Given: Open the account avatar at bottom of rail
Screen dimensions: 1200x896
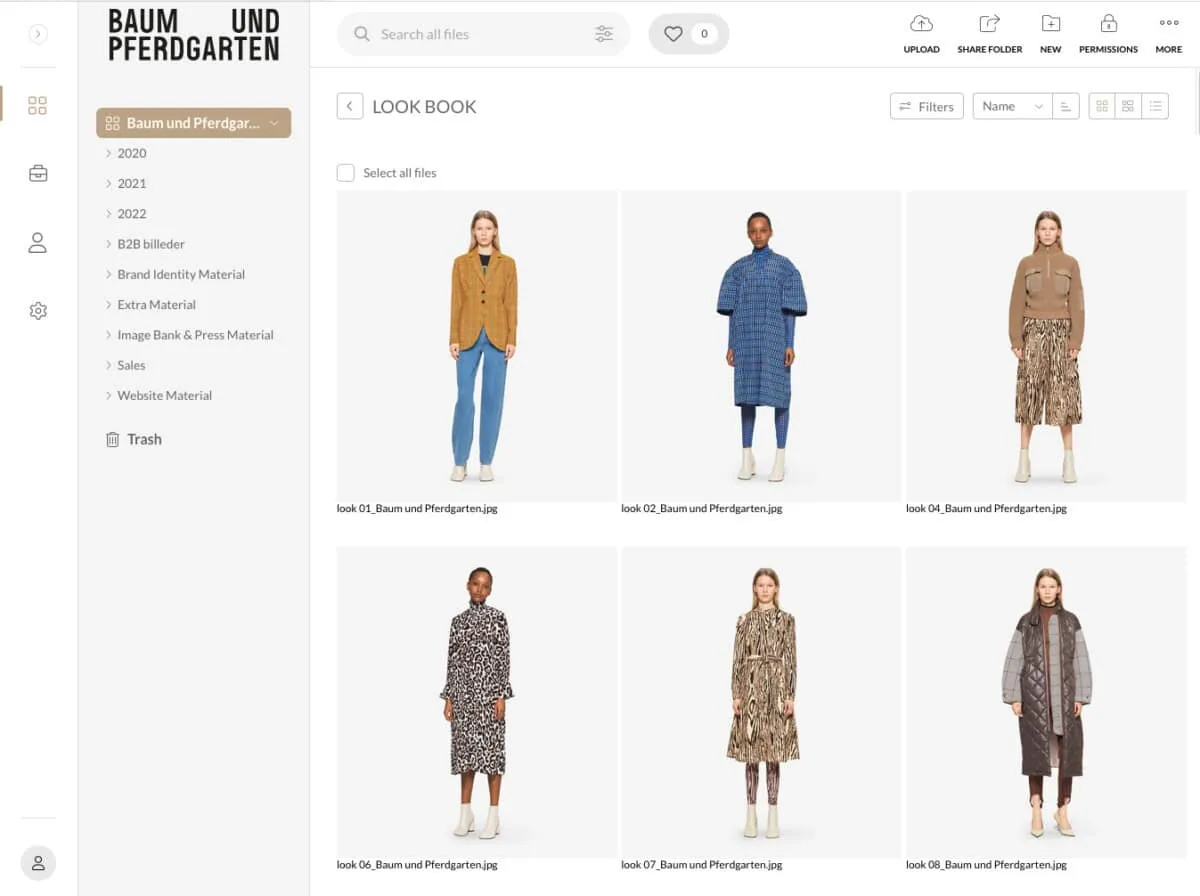Looking at the screenshot, I should tap(38, 863).
